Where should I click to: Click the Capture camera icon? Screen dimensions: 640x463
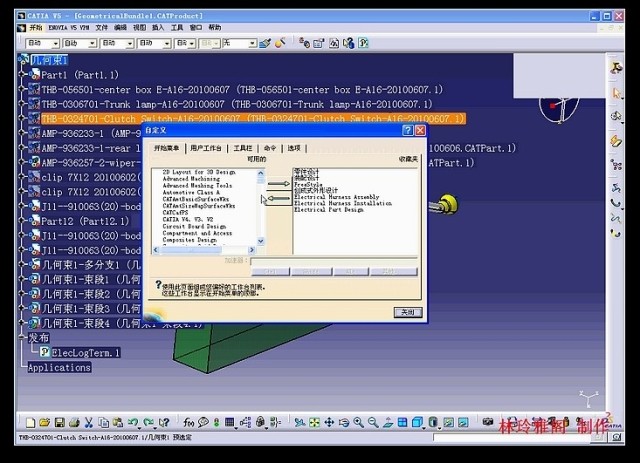click(x=488, y=422)
